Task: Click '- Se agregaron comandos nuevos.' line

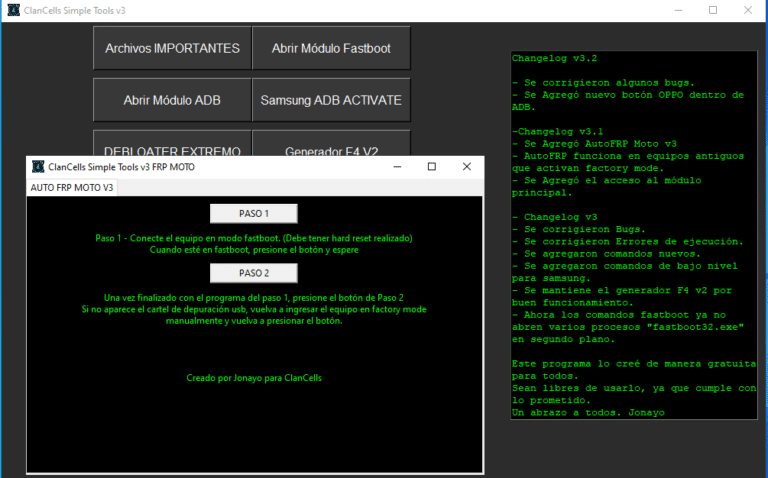Action: [606, 254]
